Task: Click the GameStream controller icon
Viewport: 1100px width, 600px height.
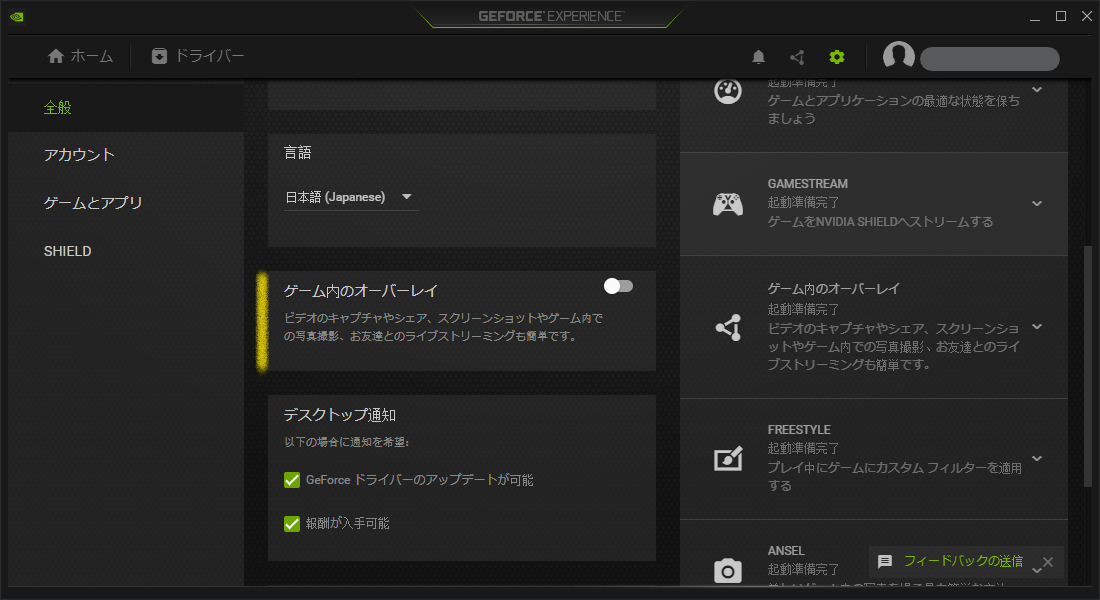Action: tap(728, 204)
